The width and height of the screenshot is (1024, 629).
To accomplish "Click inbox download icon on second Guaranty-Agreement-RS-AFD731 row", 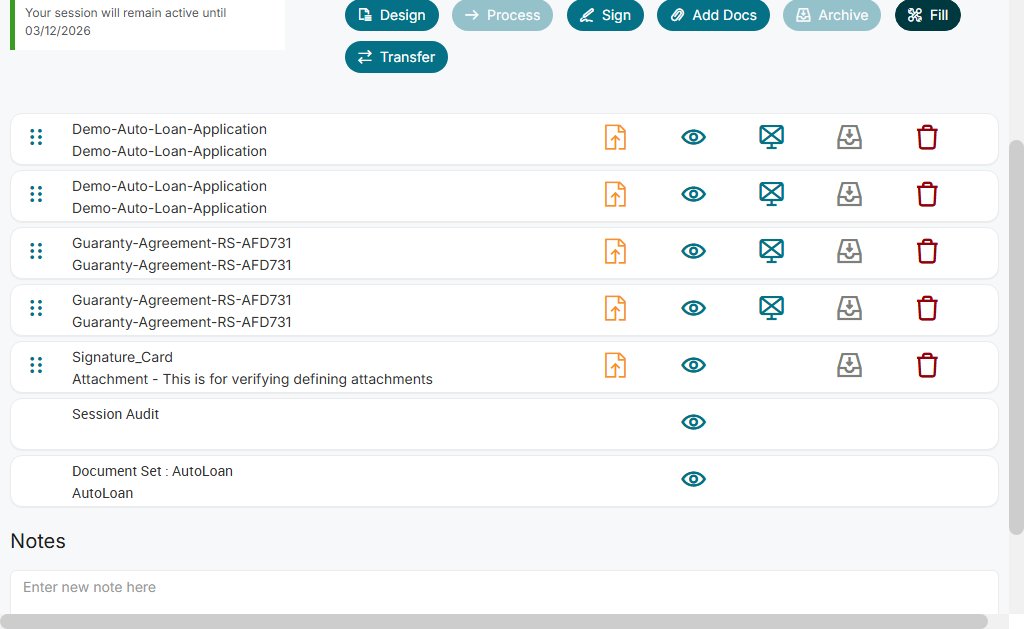I will pos(850,308).
